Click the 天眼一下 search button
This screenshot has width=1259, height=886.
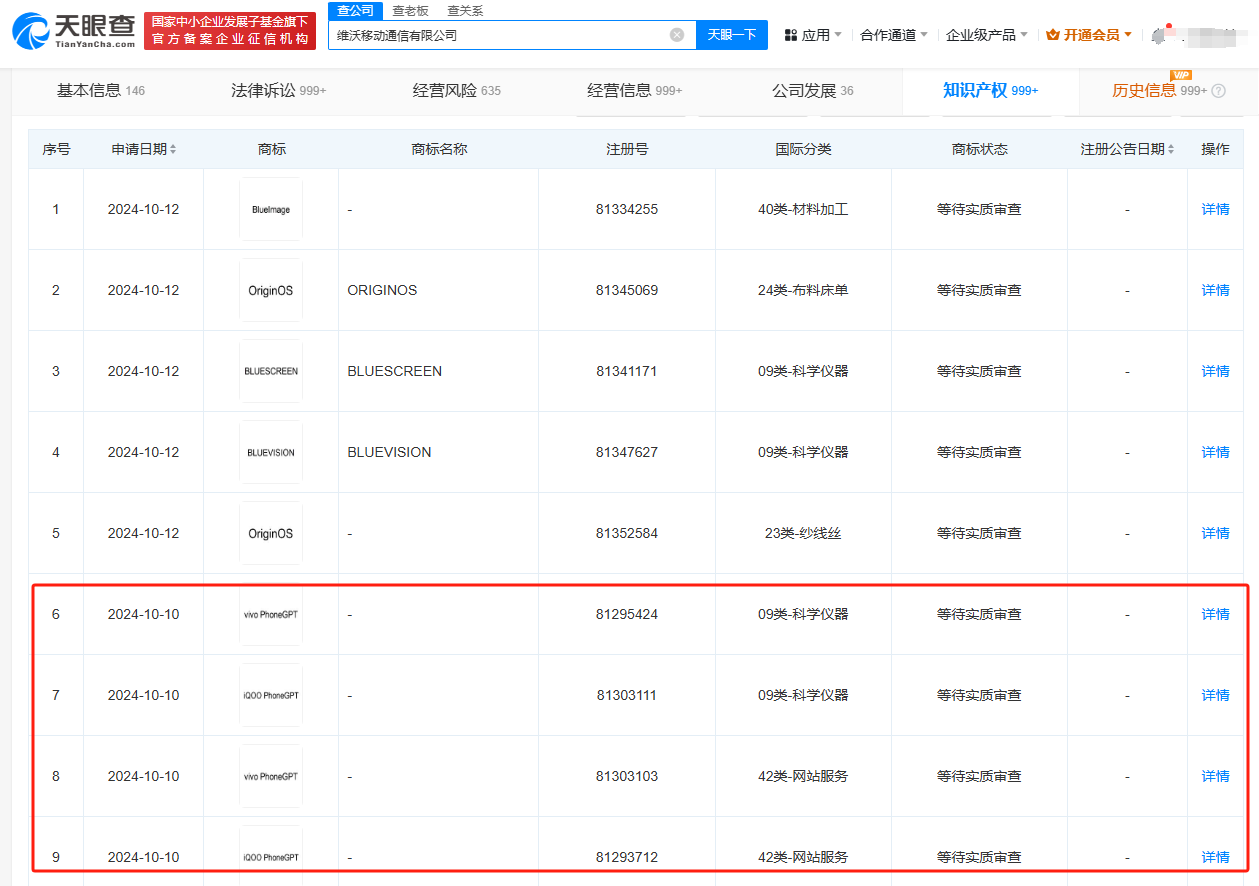pyautogui.click(x=732, y=35)
